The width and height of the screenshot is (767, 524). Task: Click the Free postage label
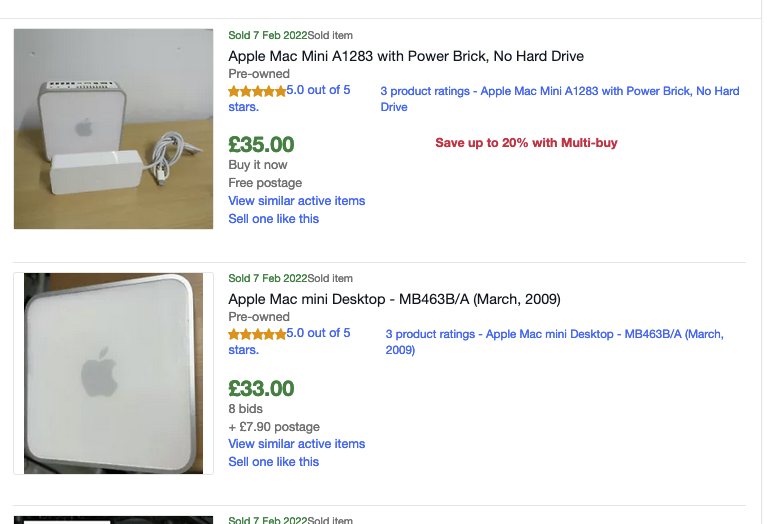[265, 183]
